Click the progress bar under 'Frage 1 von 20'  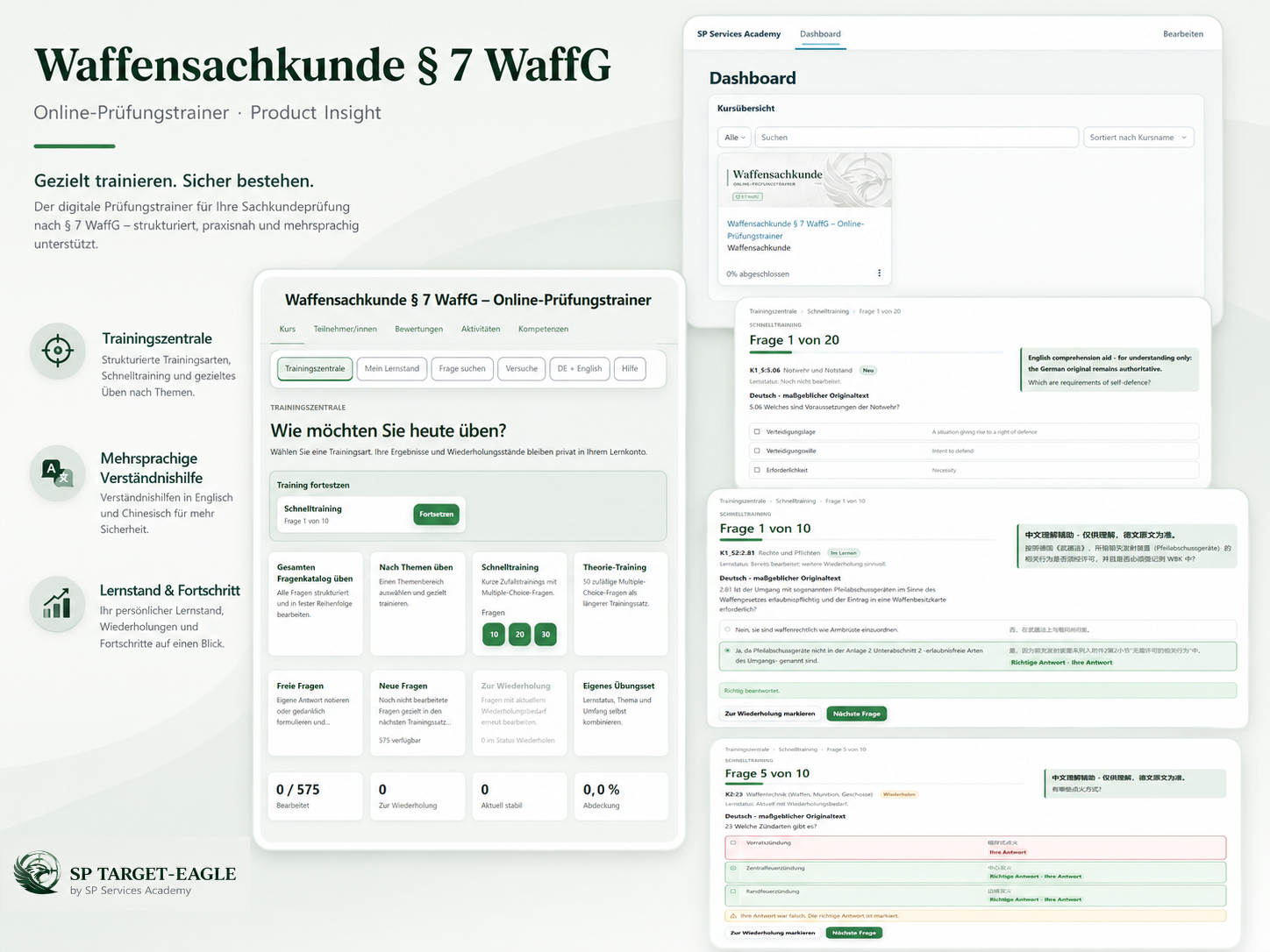pos(875,353)
